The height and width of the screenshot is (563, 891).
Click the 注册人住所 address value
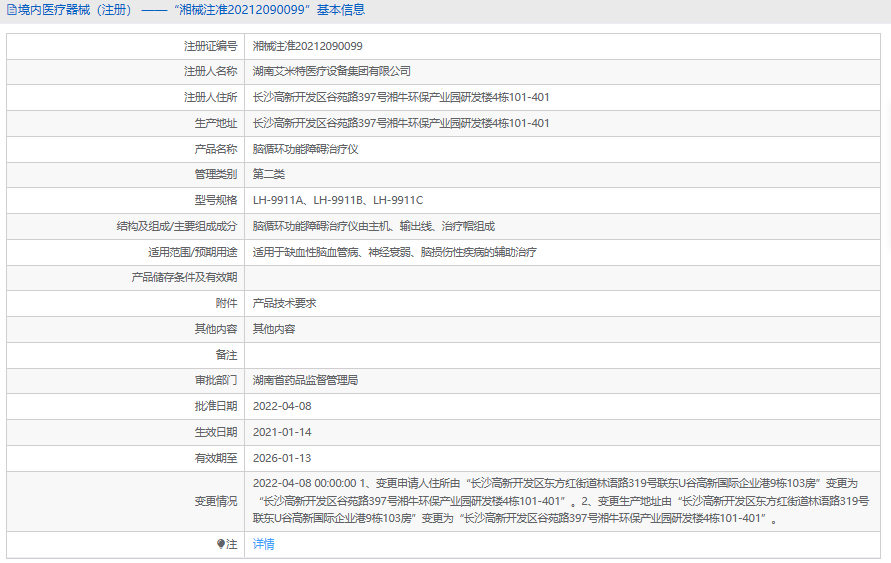pos(401,97)
